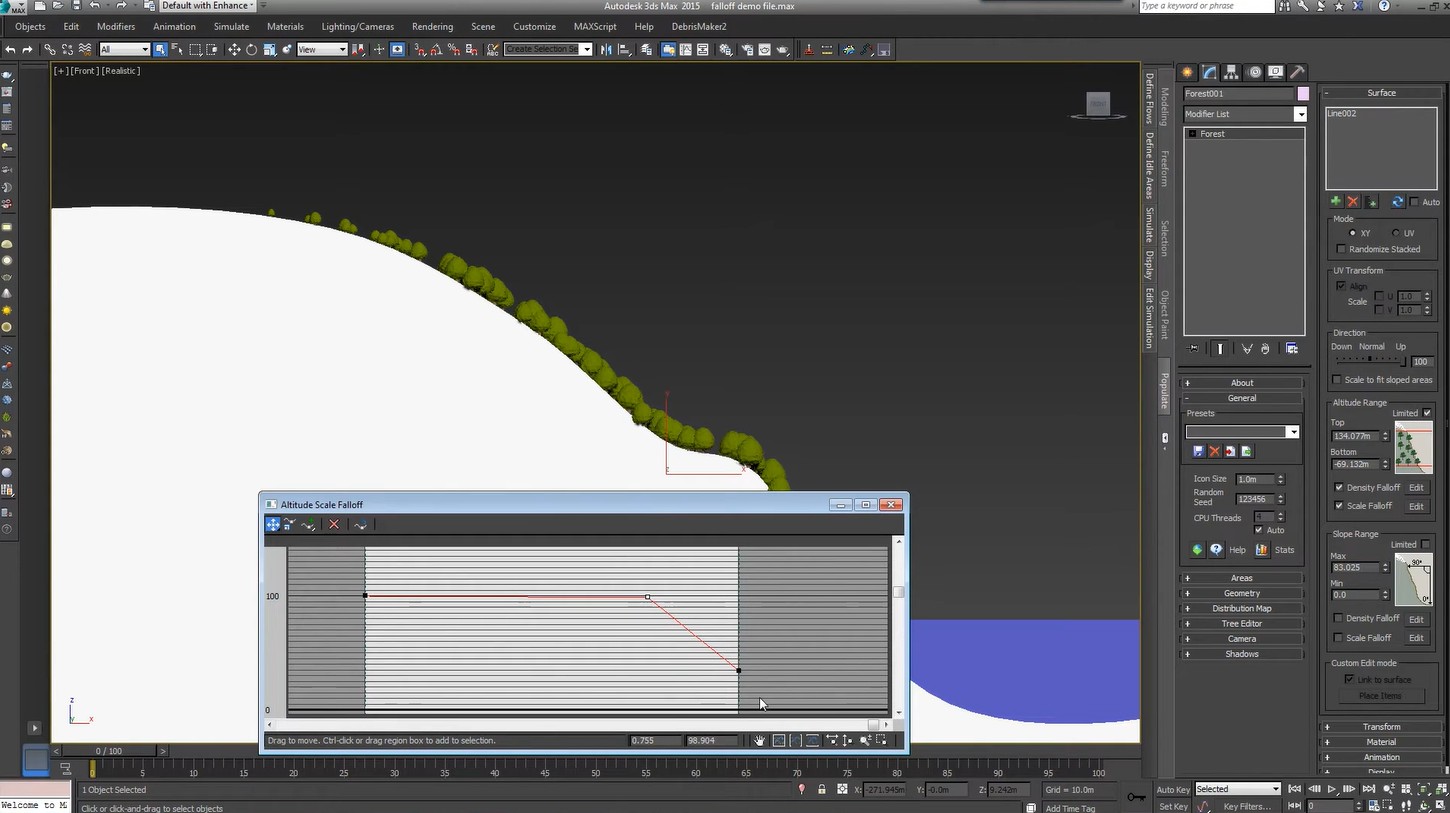Expand the Distribution Map rollout
1450x813 pixels.
[1242, 608]
